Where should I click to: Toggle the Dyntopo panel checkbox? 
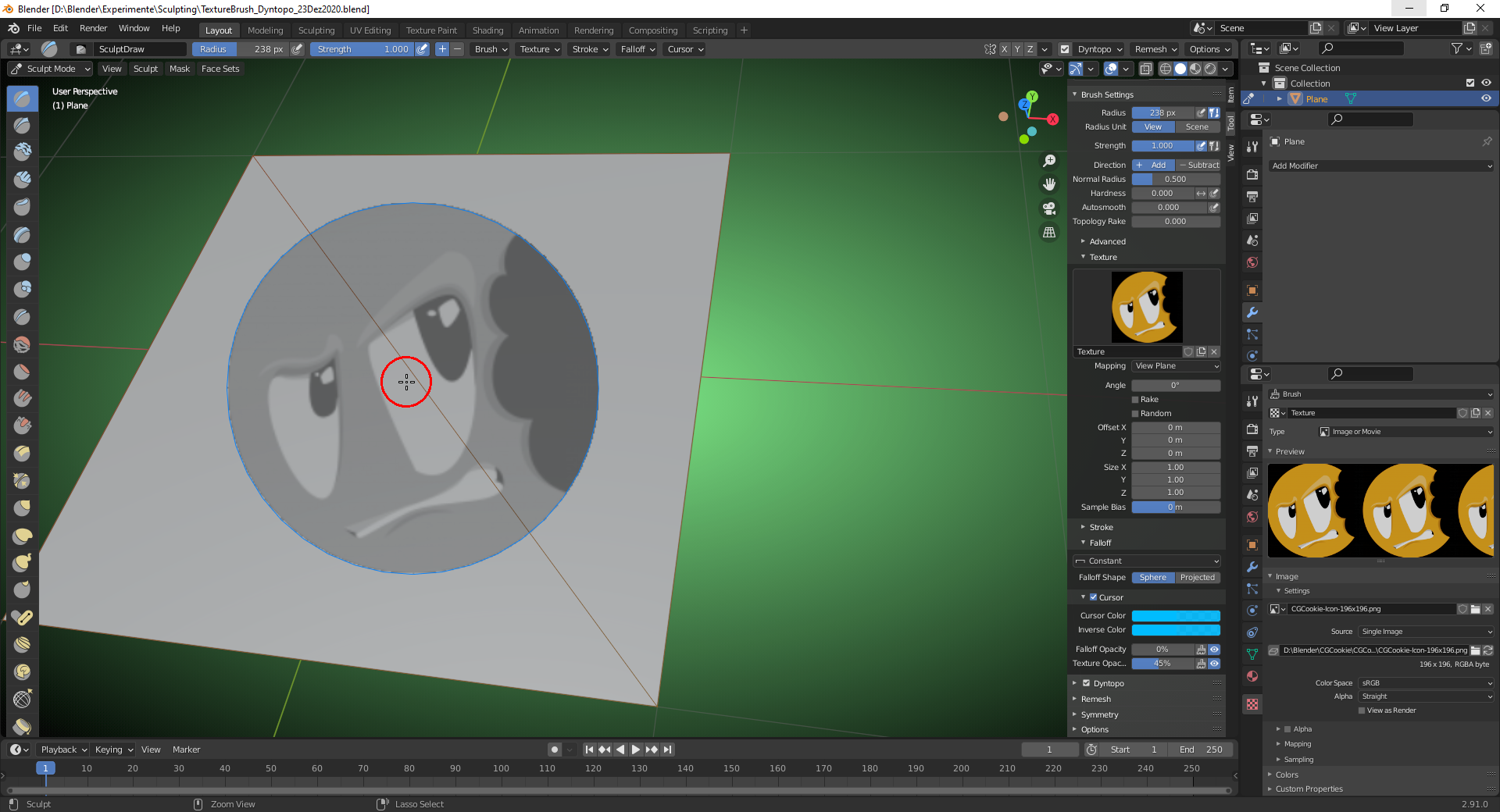click(x=1086, y=683)
